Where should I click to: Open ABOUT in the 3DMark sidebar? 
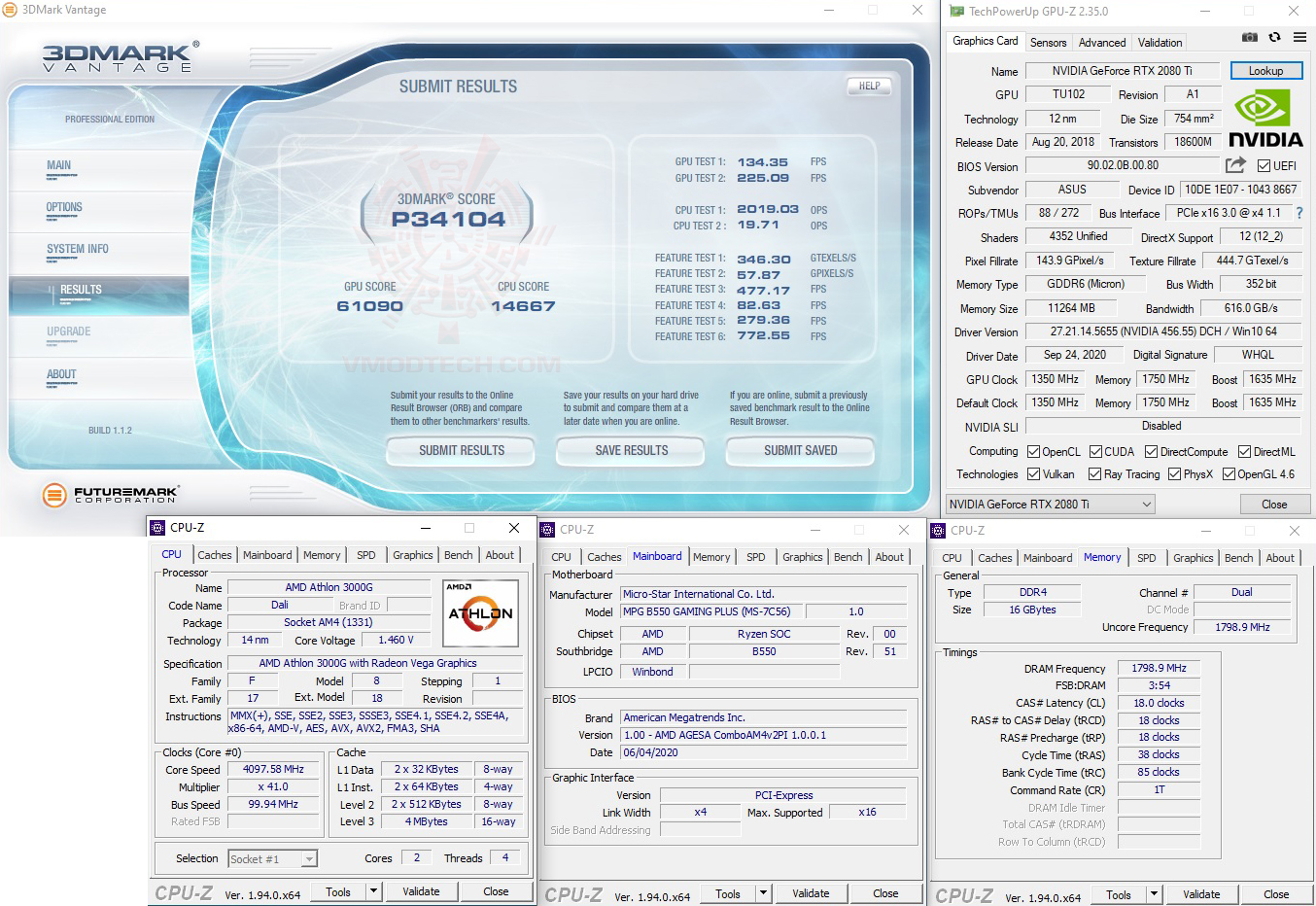coord(61,374)
